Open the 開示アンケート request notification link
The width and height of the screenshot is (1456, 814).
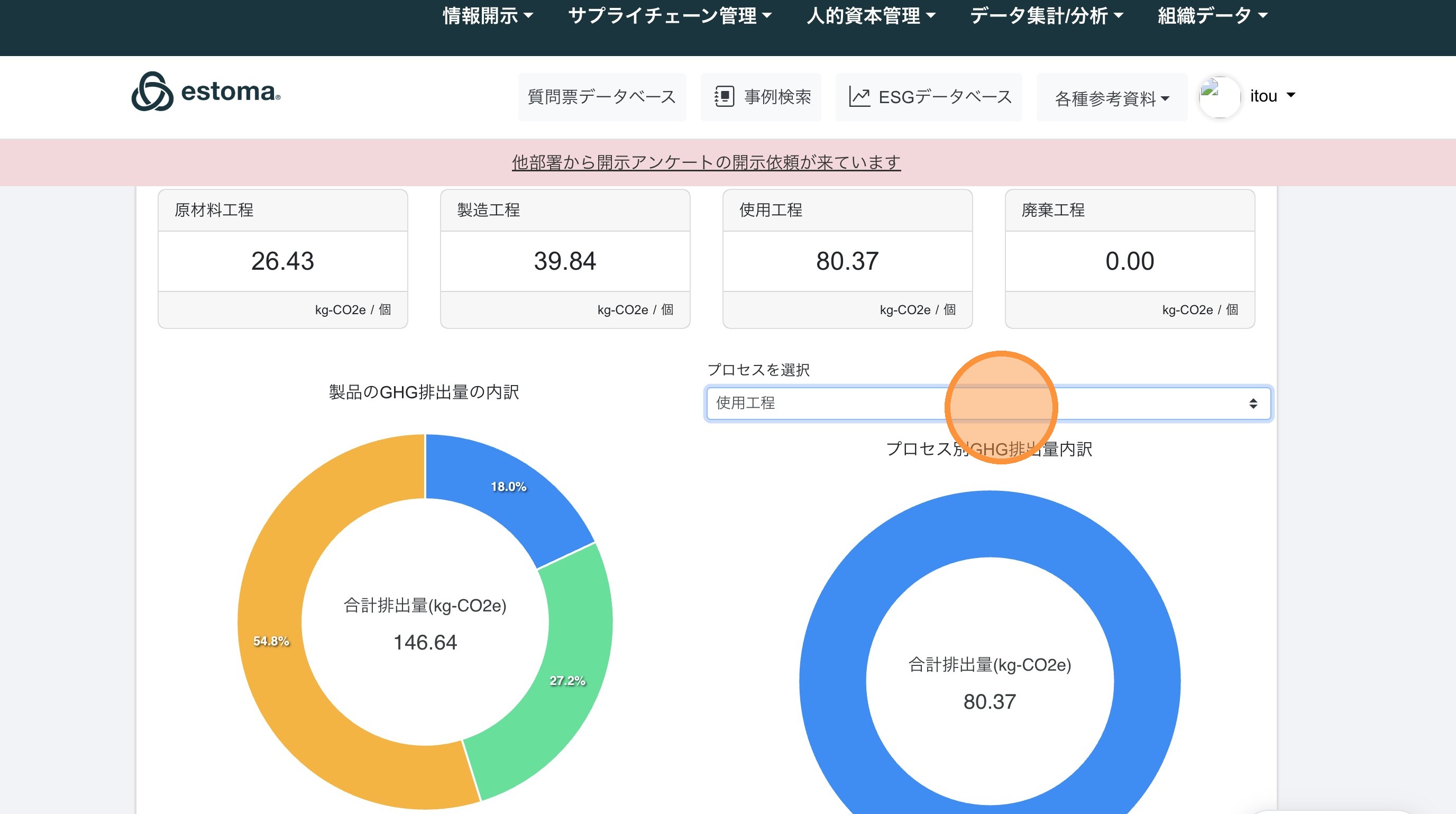706,163
